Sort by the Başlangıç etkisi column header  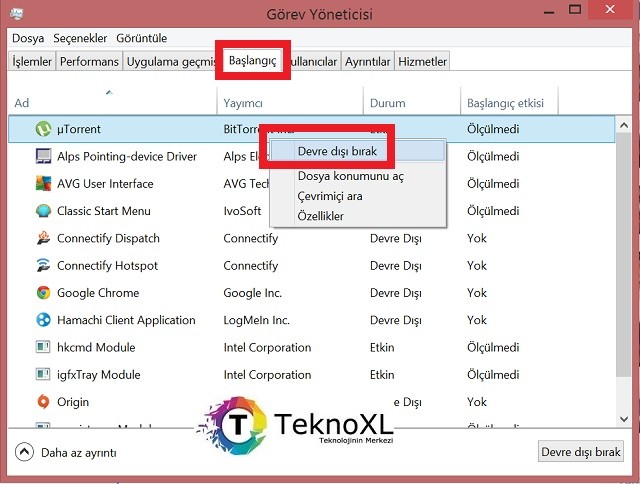(509, 100)
